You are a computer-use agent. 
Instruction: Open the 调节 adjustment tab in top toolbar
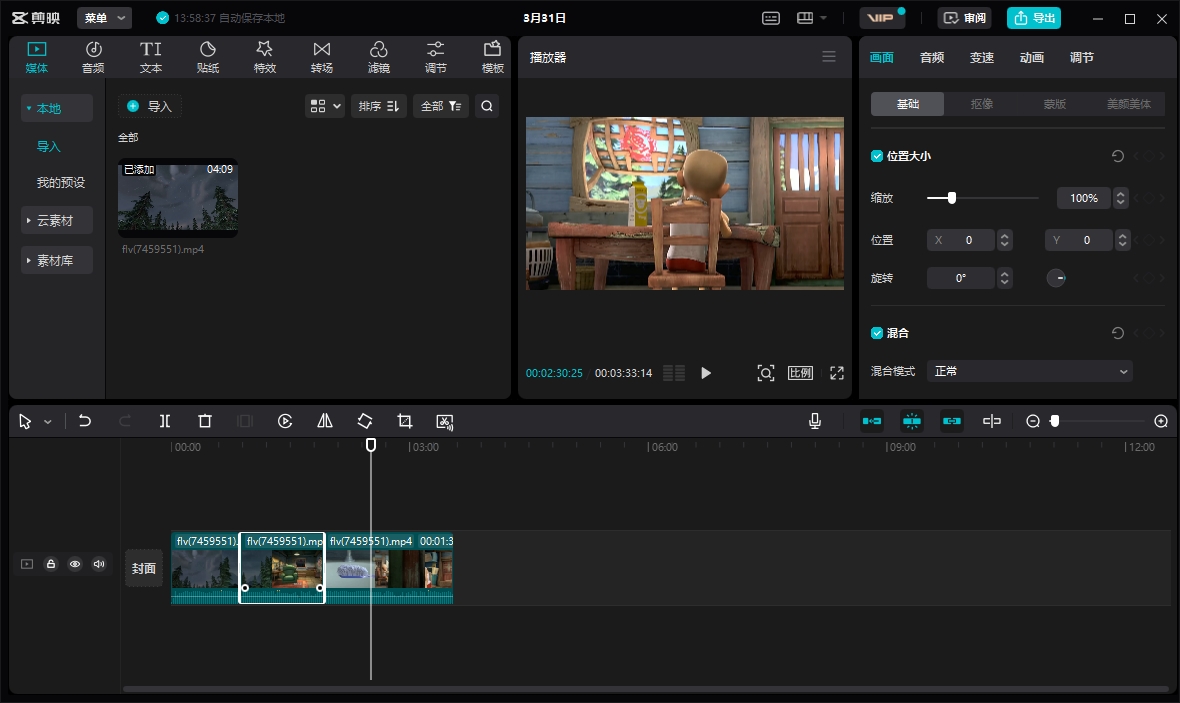point(436,57)
